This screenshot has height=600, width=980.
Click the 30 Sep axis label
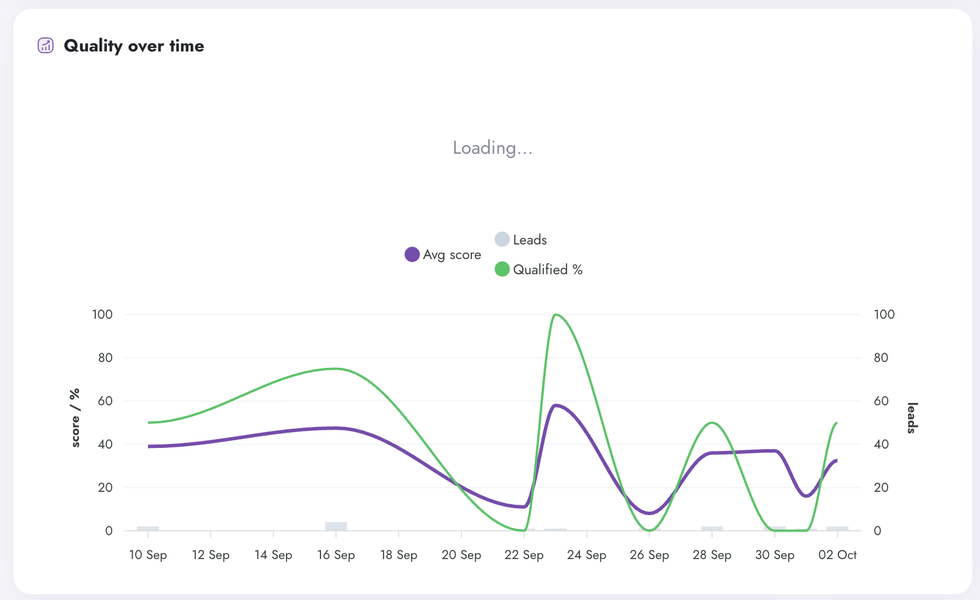click(x=775, y=554)
